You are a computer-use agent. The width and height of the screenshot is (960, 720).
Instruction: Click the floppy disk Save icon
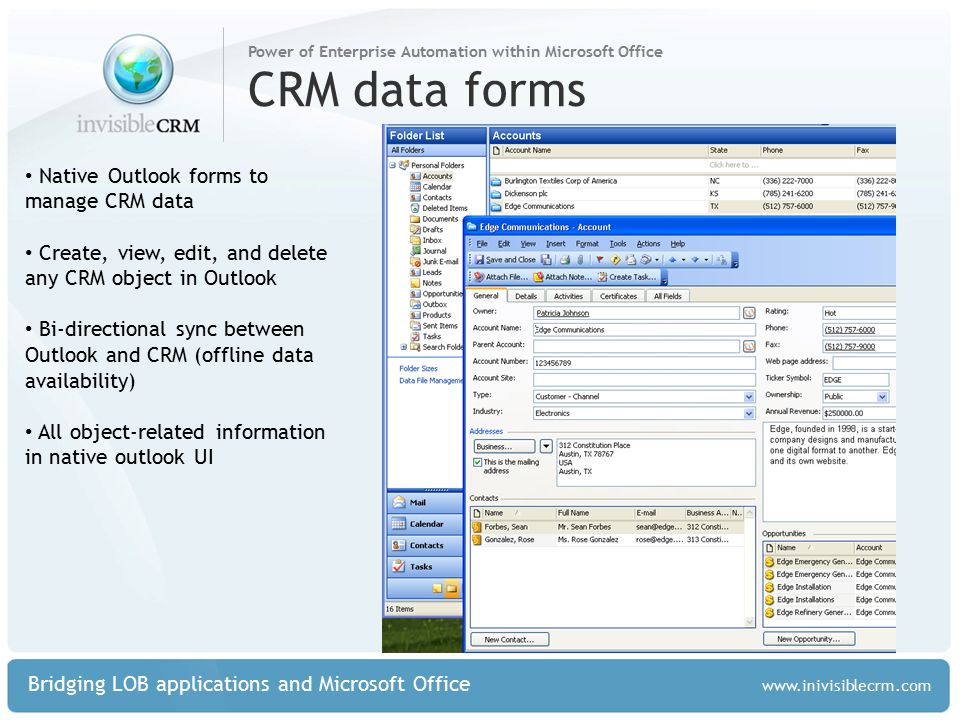pos(546,260)
